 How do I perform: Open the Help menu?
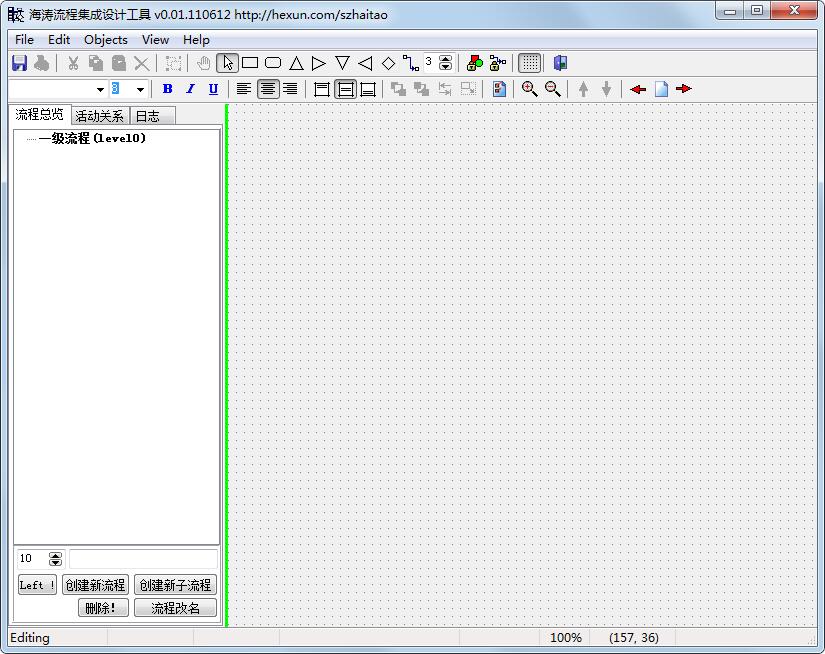click(196, 39)
